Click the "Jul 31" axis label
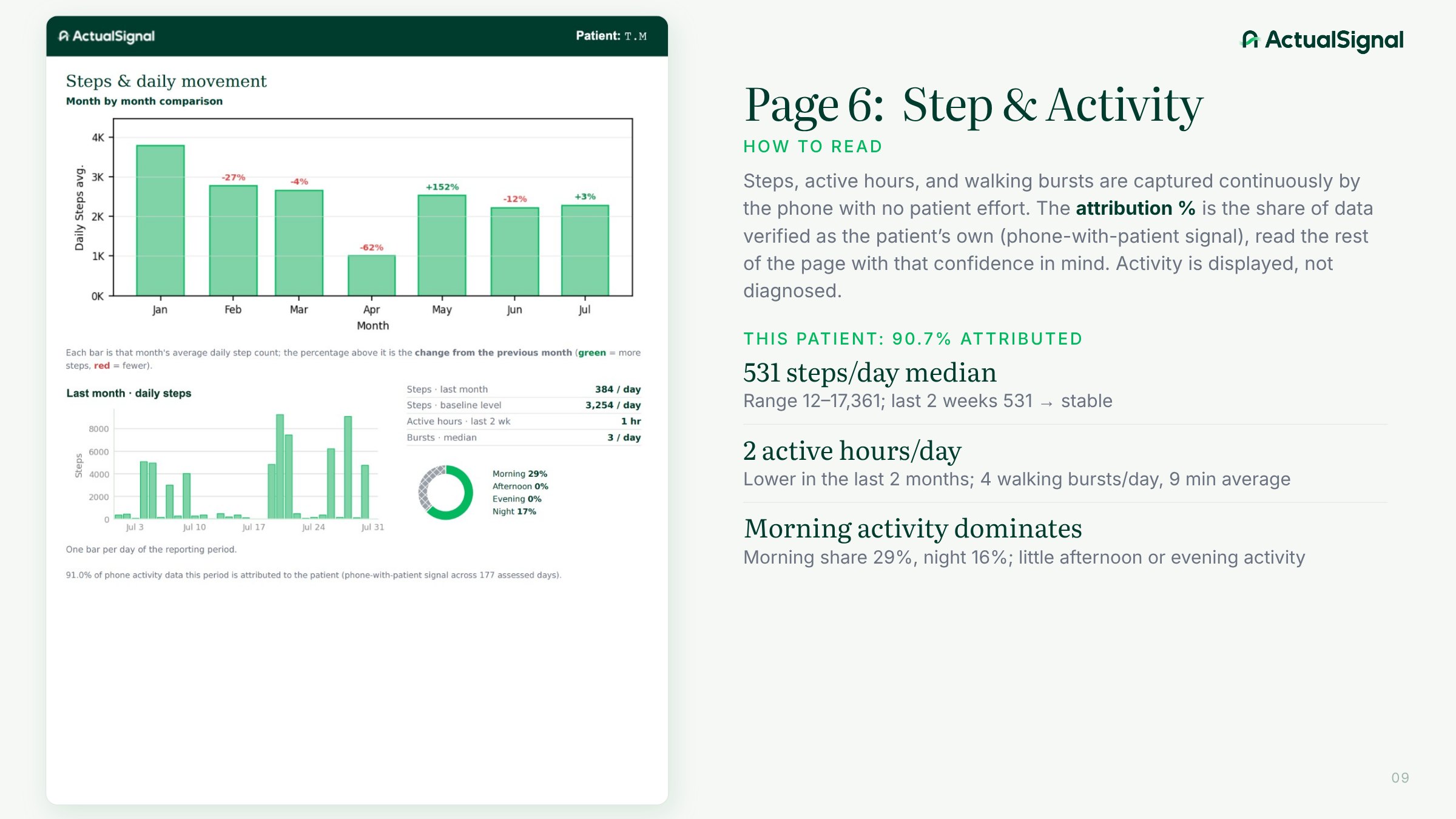The width and height of the screenshot is (1456, 819). [372, 527]
